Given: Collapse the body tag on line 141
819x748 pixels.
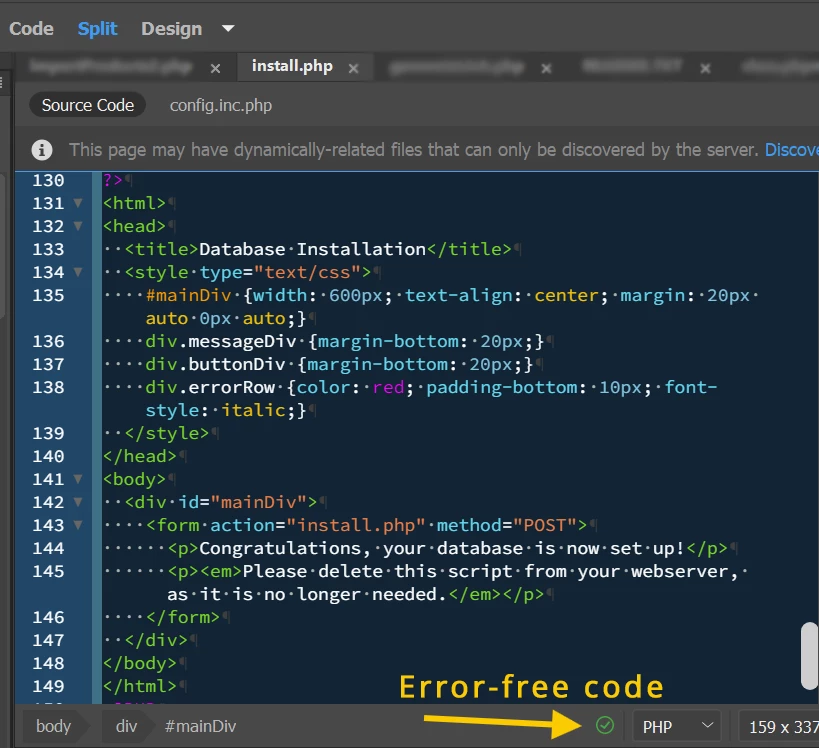Looking at the screenshot, I should [x=78, y=478].
